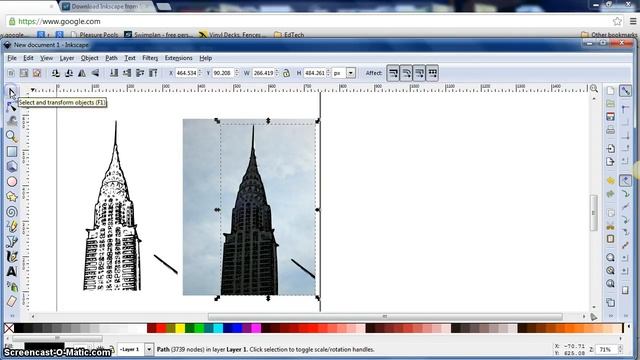Open the Object menu
640x360 pixels.
(x=89, y=58)
